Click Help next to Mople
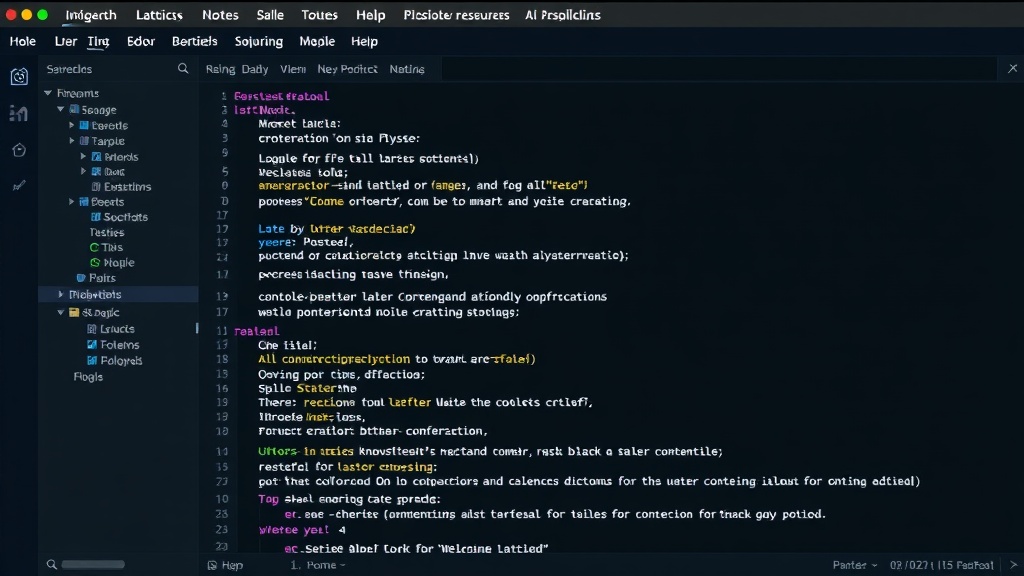1024x576 pixels. click(x=364, y=41)
